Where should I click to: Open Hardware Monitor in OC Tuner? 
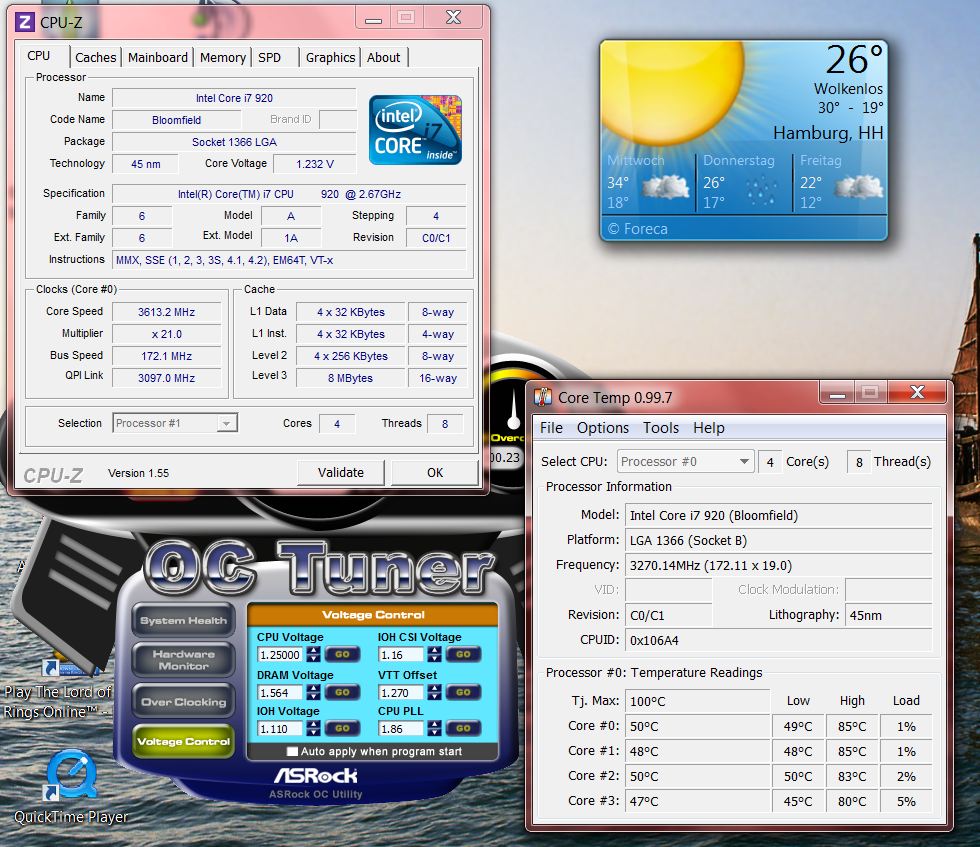tap(183, 660)
